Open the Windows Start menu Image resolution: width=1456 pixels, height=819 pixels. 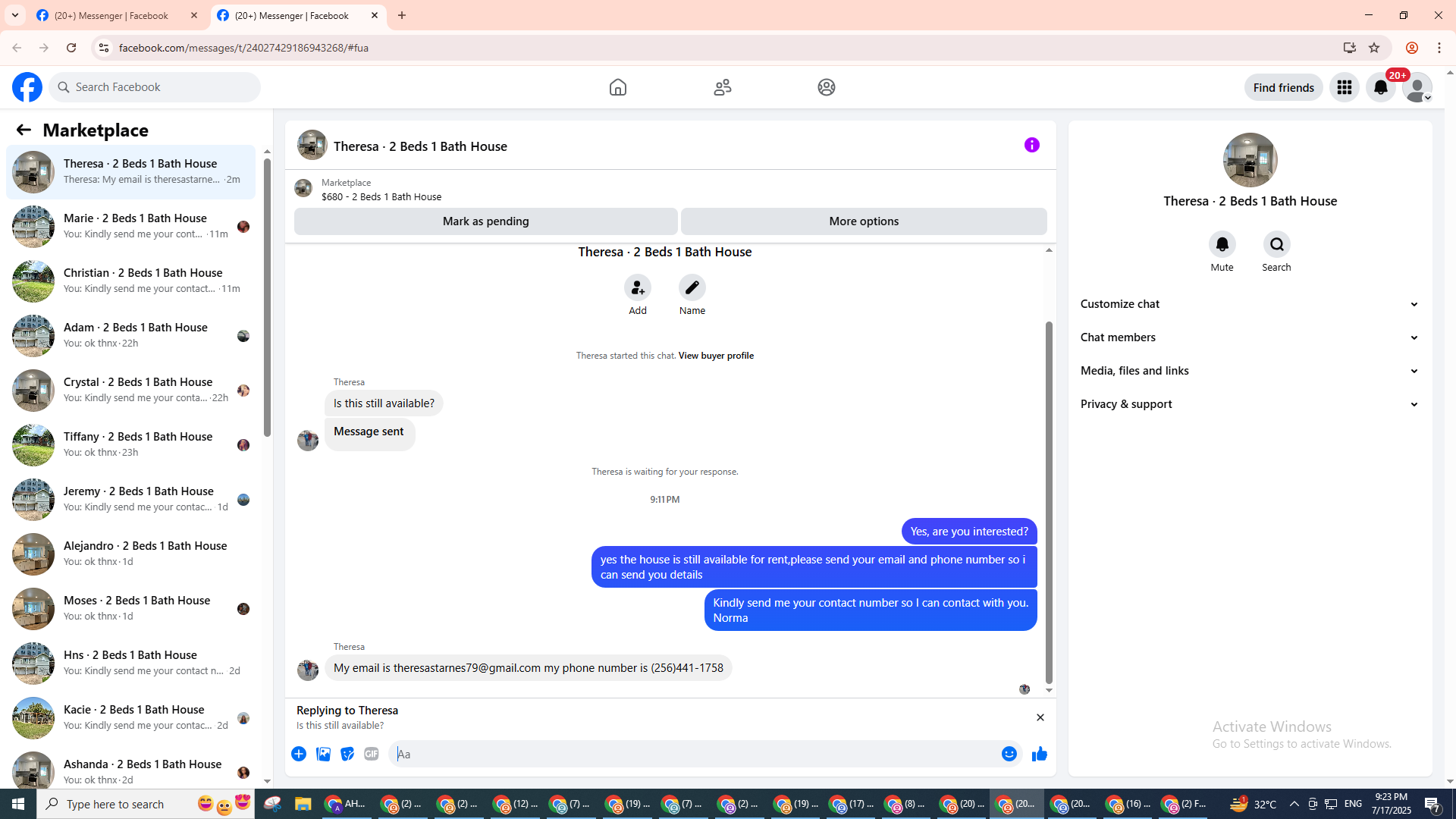click(18, 804)
